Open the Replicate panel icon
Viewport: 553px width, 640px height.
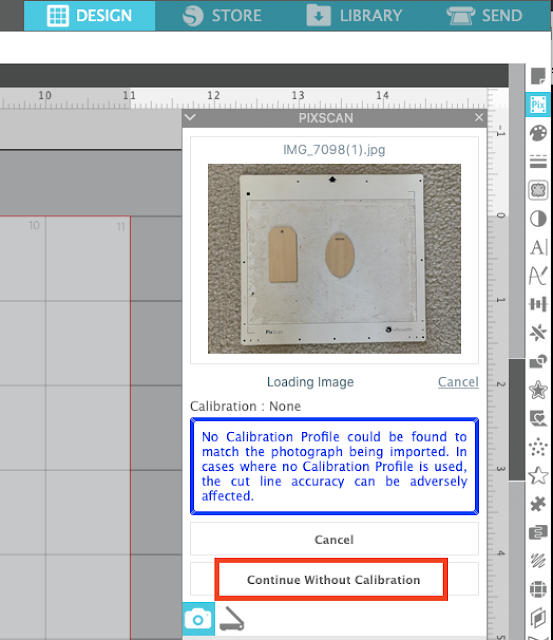(538, 333)
